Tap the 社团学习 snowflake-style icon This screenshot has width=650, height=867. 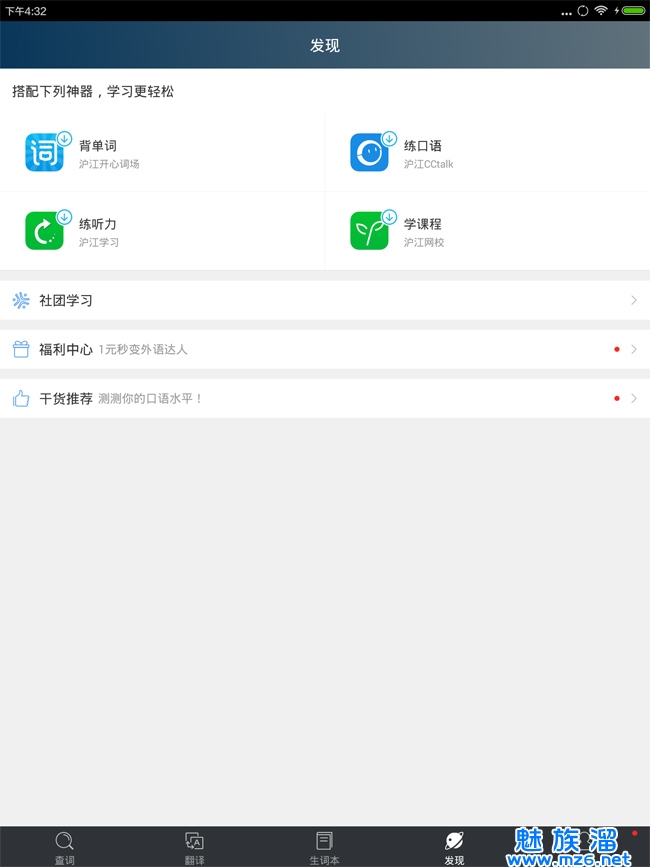pyautogui.click(x=21, y=300)
